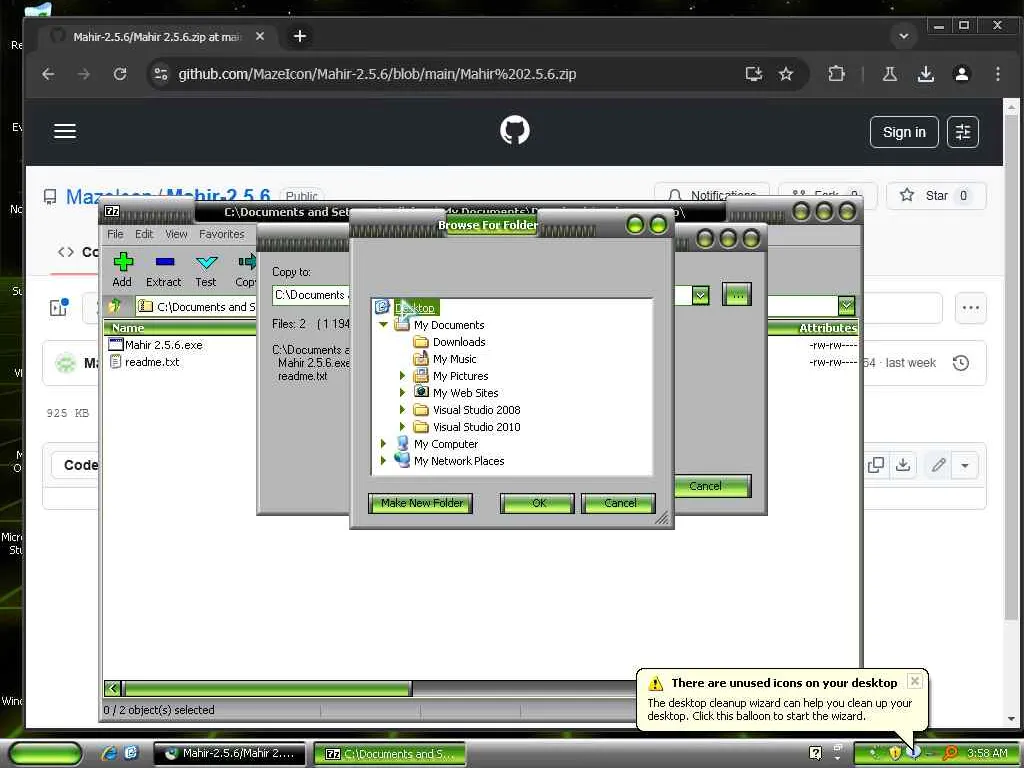Collapse the My Documents tree node
Viewport: 1024px width, 768px height.
point(383,325)
